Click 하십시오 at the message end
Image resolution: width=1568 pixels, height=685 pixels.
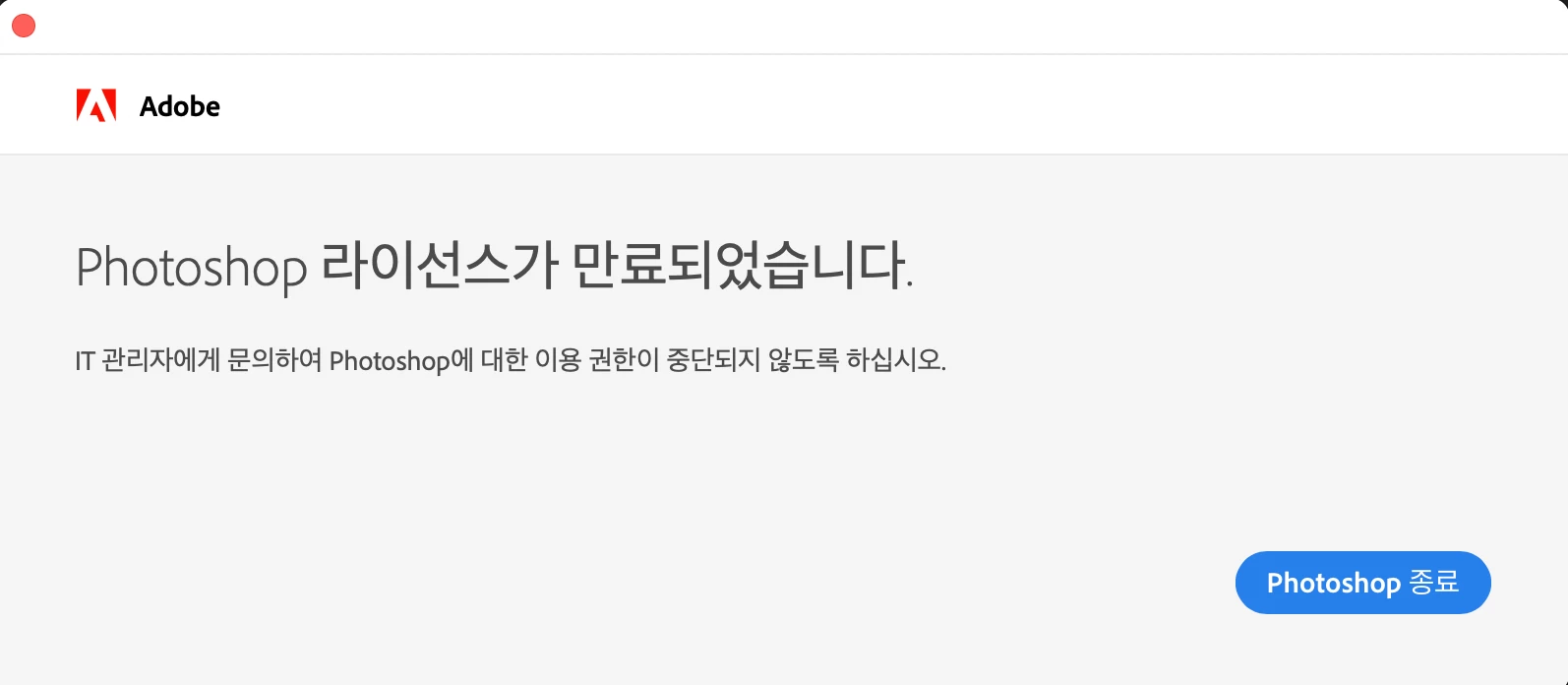pyautogui.click(x=896, y=360)
